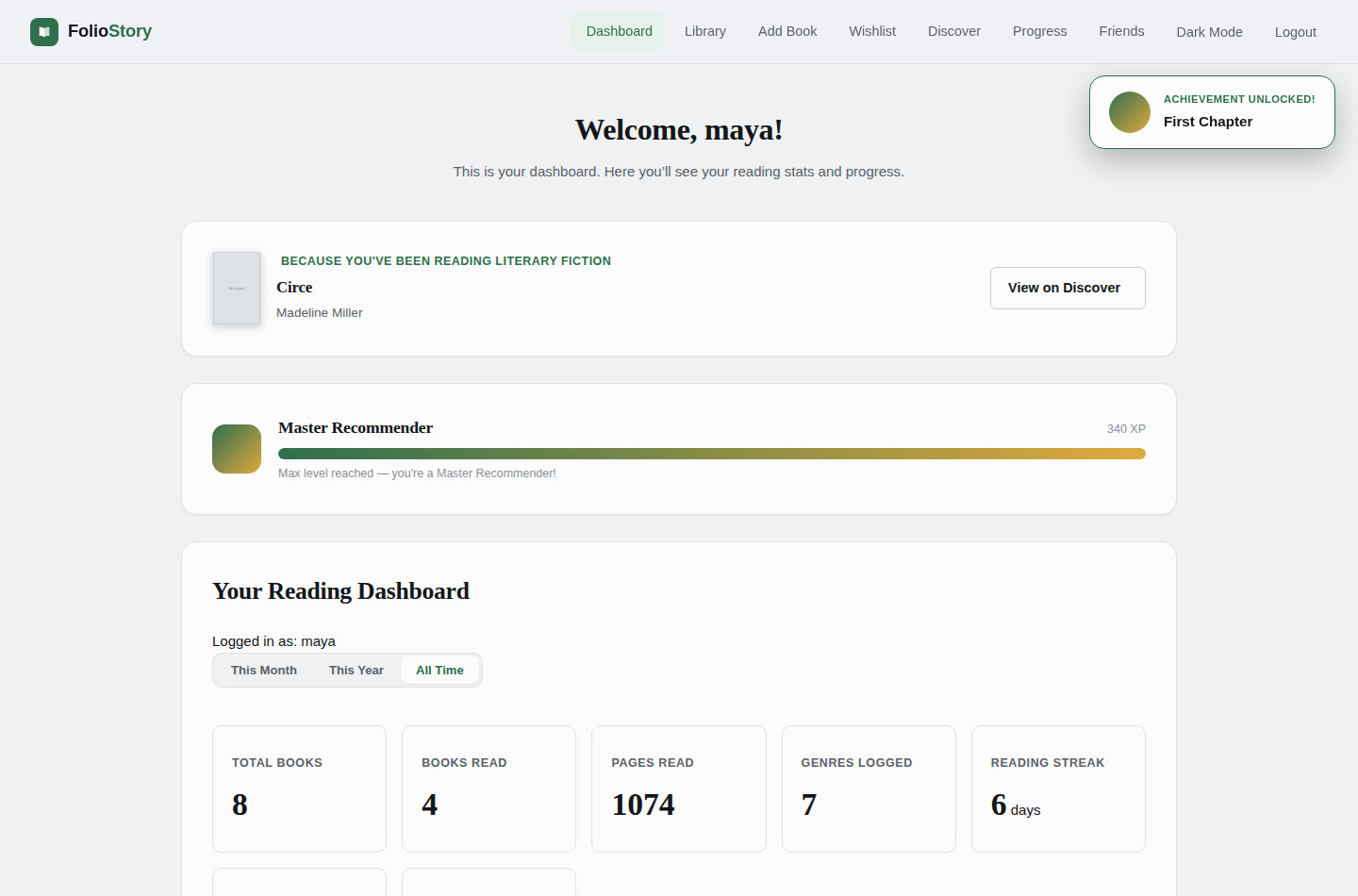The image size is (1358, 896).
Task: Go to the Library page
Action: tap(705, 31)
